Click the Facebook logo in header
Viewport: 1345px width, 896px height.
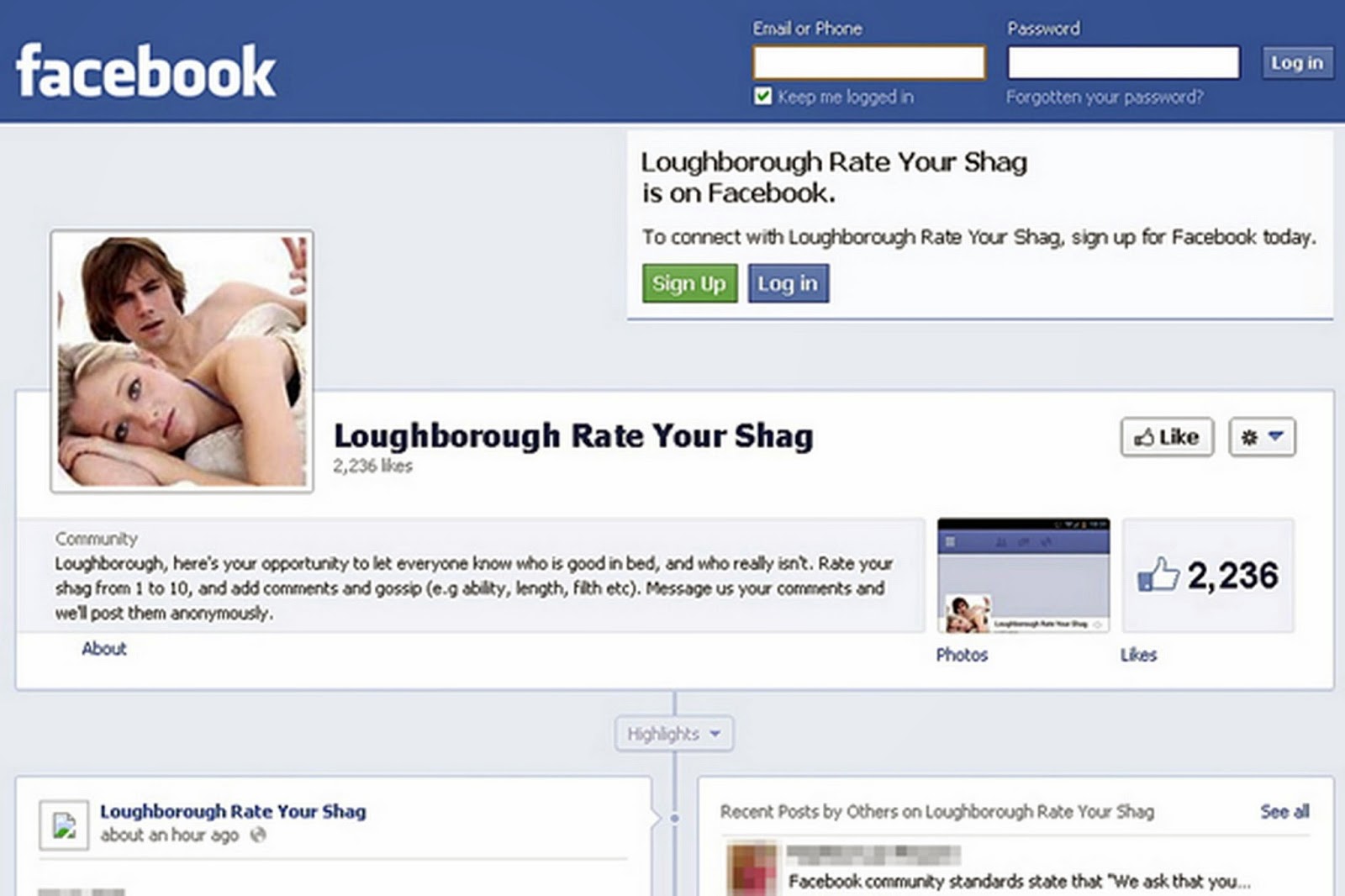tap(145, 71)
